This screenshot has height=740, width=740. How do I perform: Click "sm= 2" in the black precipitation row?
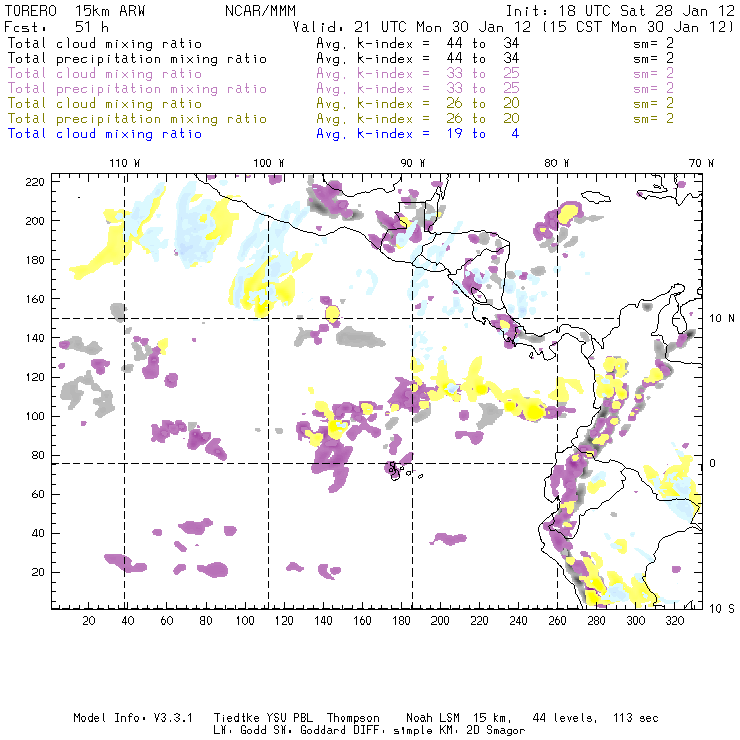[x=653, y=59]
